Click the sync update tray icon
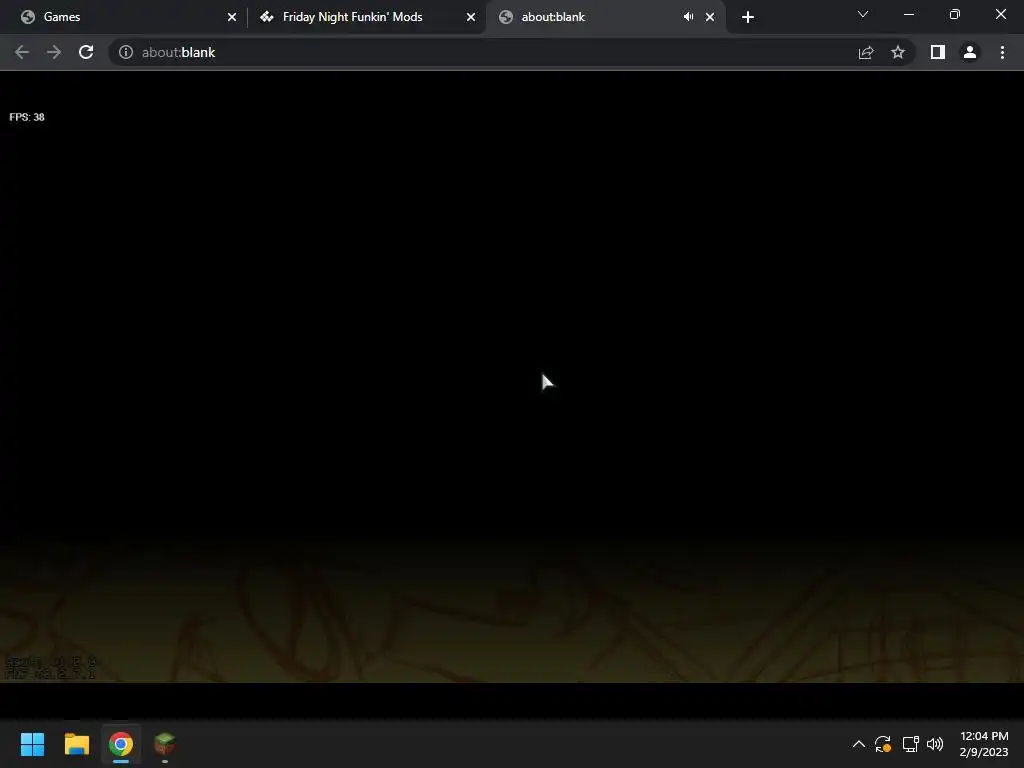Viewport: 1024px width, 768px height. (x=883, y=744)
